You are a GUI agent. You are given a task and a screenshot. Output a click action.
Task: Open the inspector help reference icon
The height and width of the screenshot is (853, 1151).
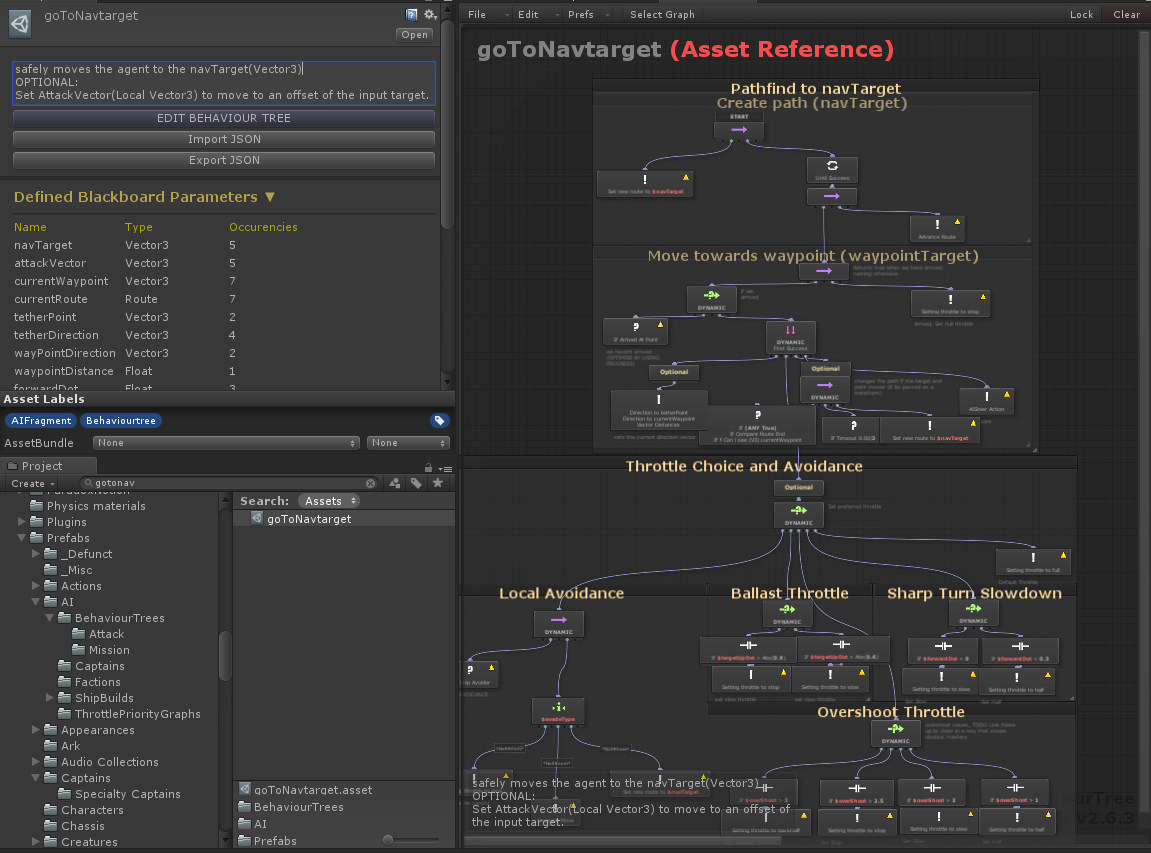point(411,15)
